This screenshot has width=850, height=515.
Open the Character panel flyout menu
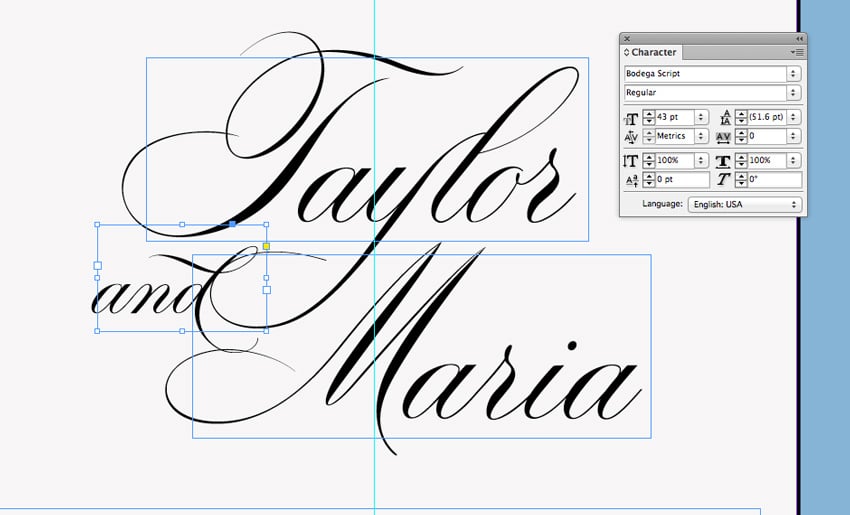coord(797,52)
